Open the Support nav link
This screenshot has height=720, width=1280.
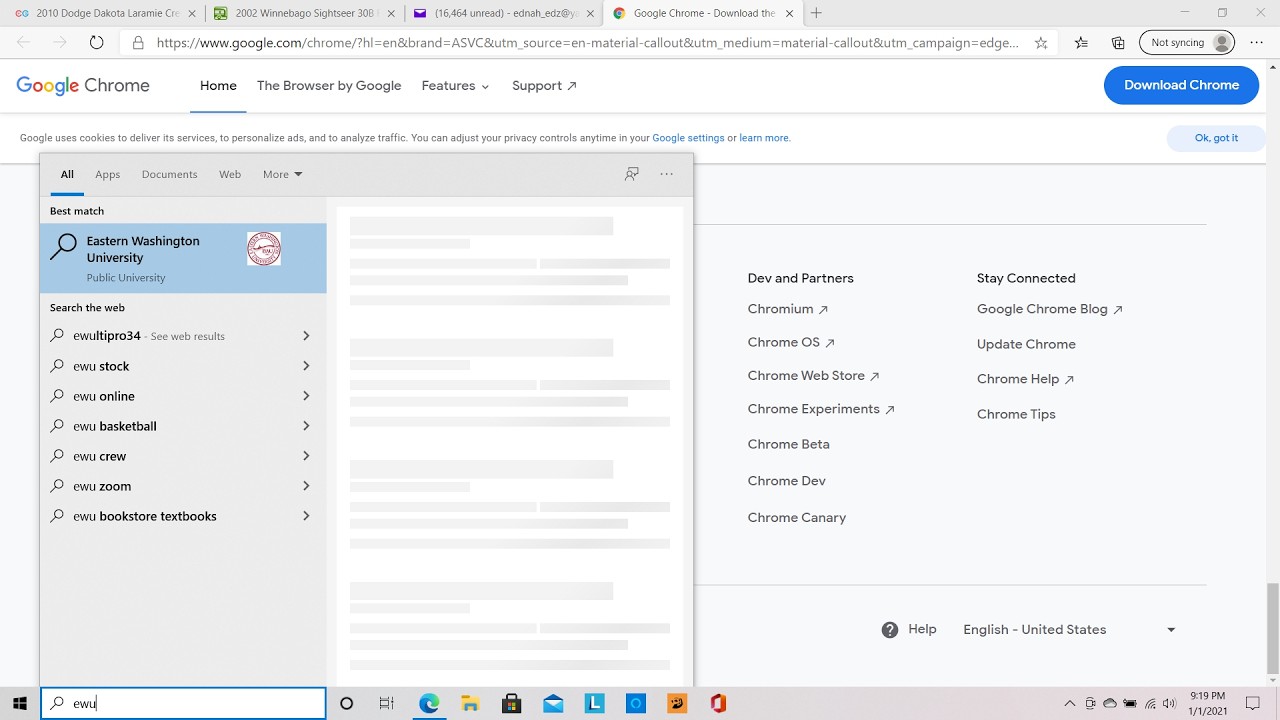(x=544, y=86)
